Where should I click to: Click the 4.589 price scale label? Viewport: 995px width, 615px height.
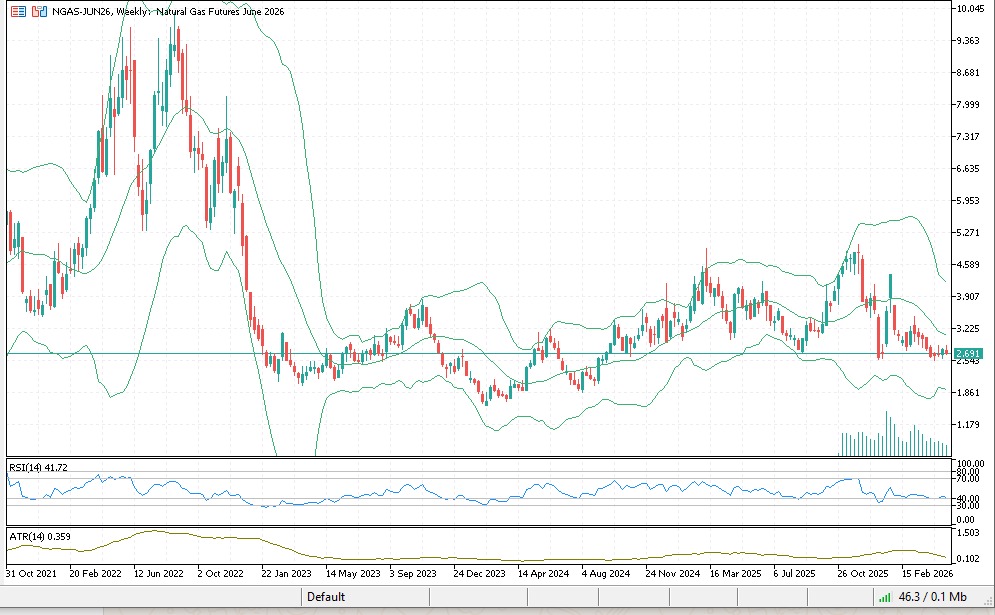pyautogui.click(x=968, y=265)
